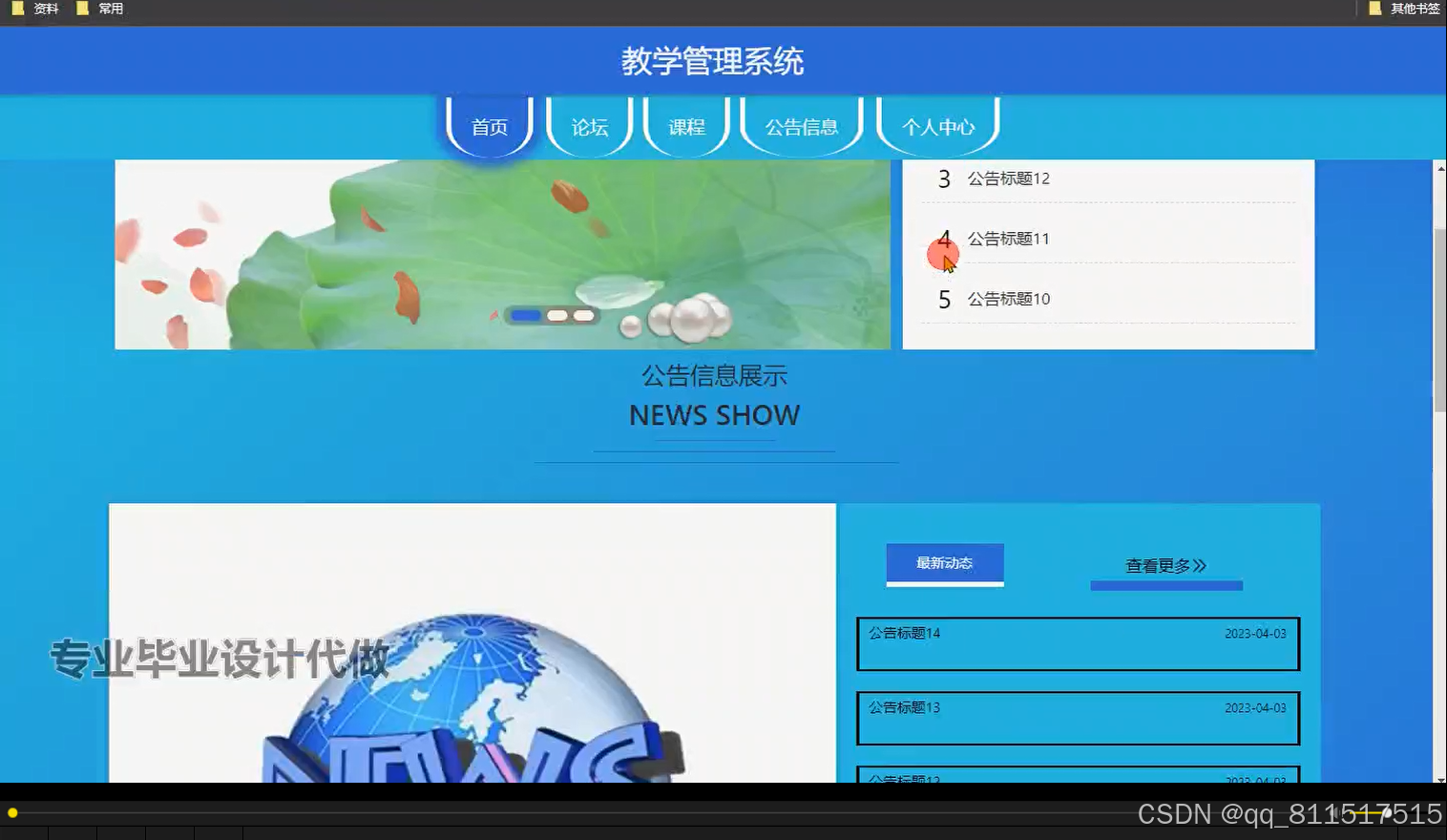Open the 公告标题14 news entry
Screen dimensions: 1447x840
pos(1077,643)
